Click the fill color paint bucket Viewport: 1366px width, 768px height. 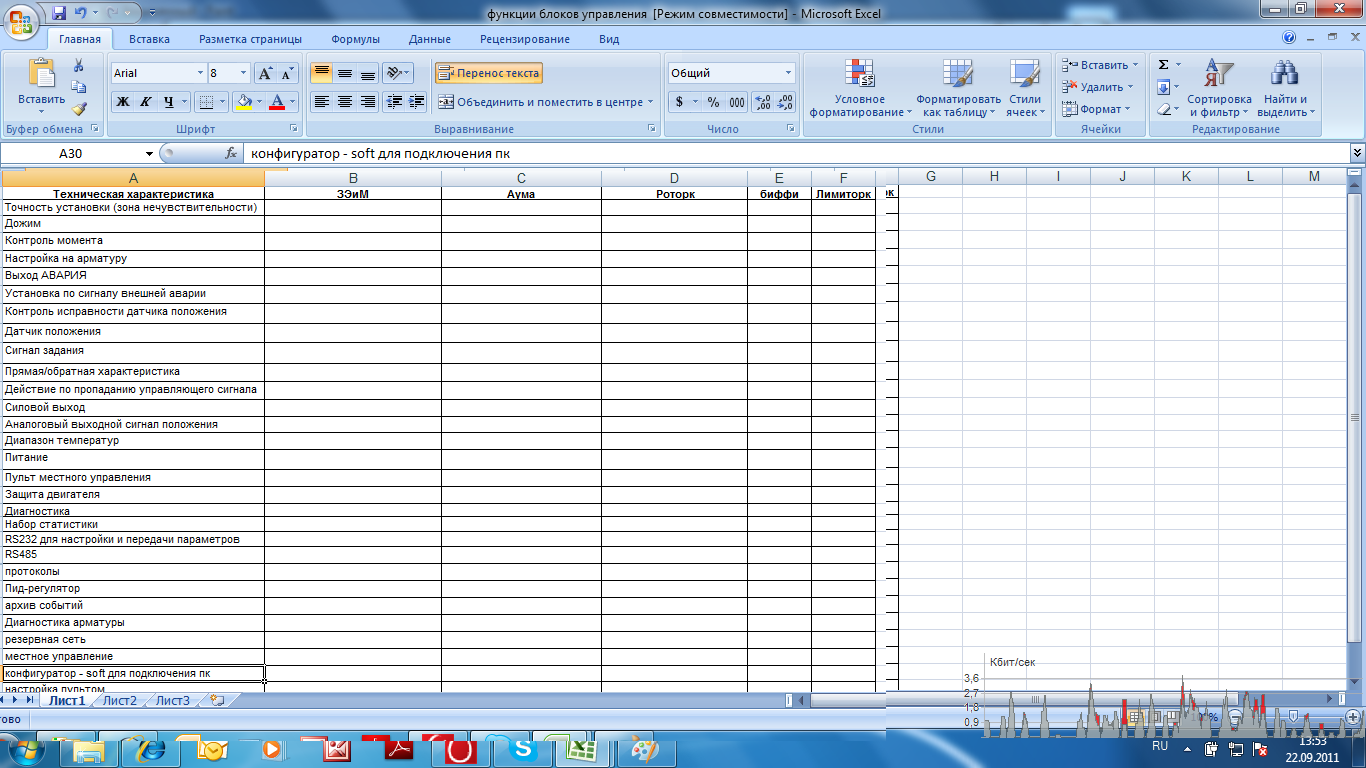click(x=243, y=102)
